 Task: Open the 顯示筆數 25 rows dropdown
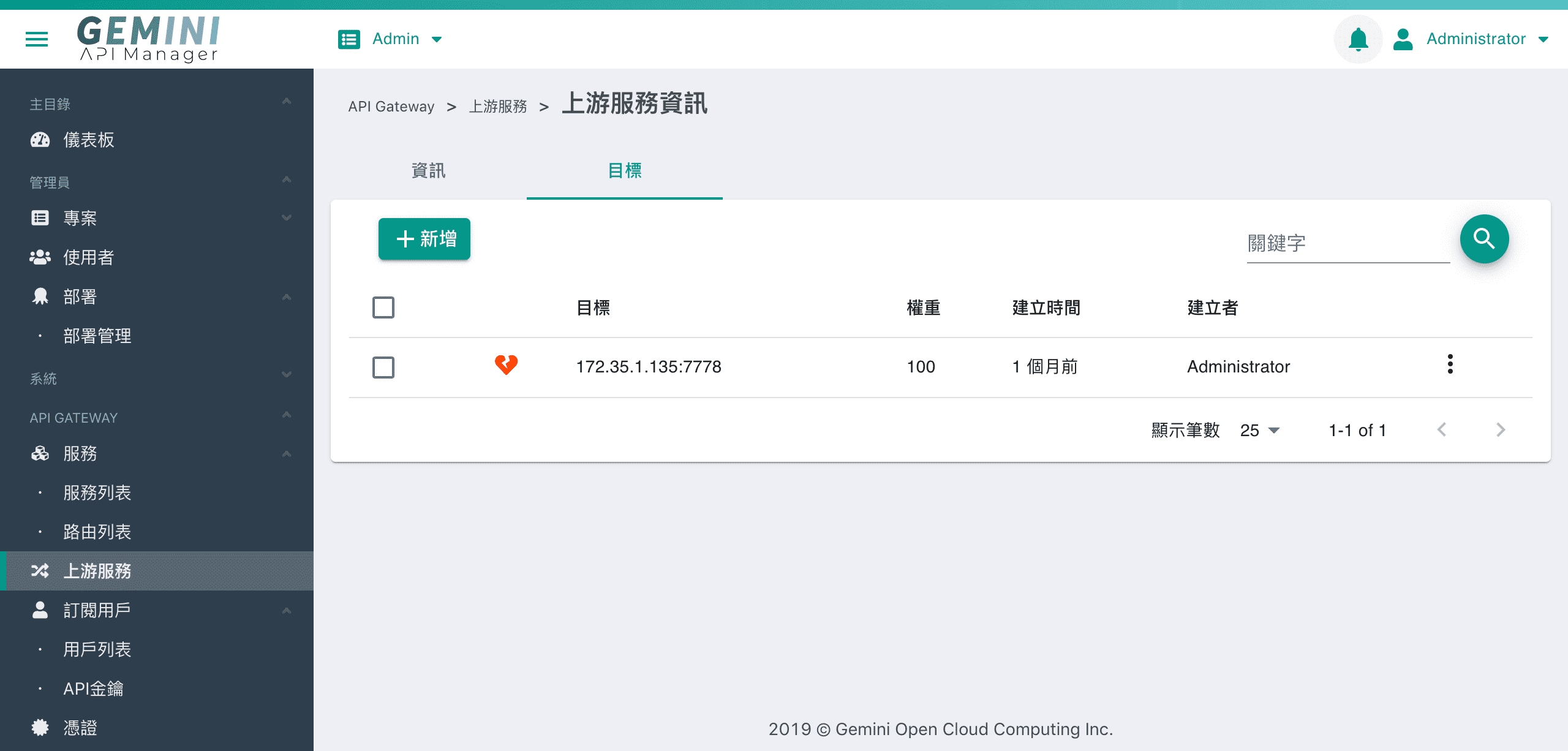point(1260,430)
